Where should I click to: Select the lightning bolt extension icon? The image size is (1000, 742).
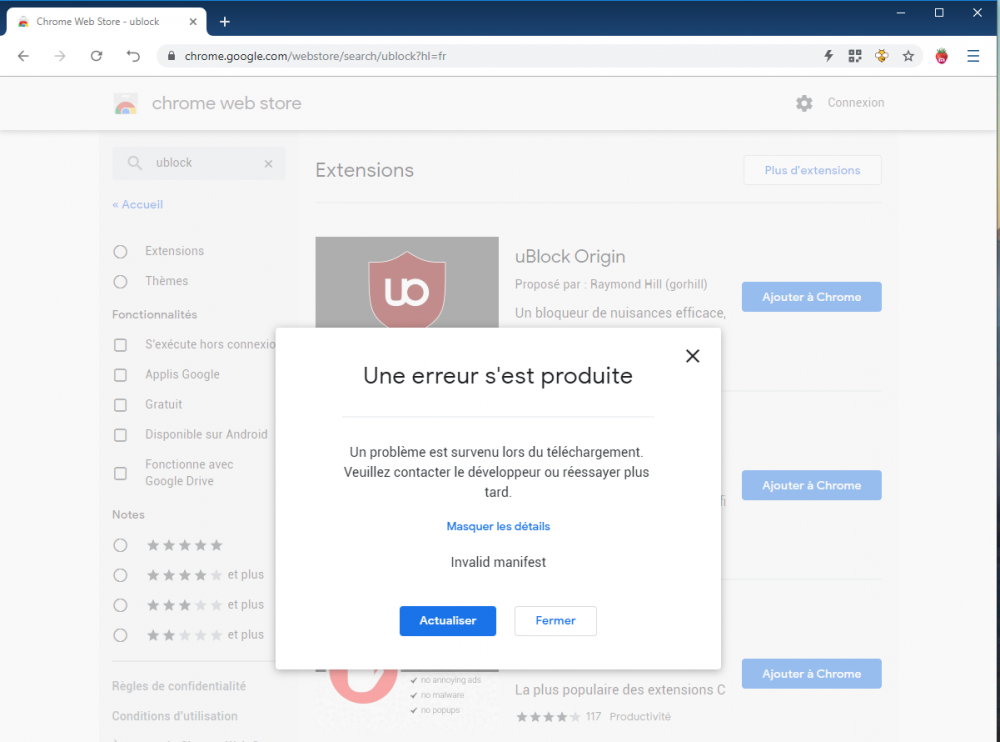828,56
